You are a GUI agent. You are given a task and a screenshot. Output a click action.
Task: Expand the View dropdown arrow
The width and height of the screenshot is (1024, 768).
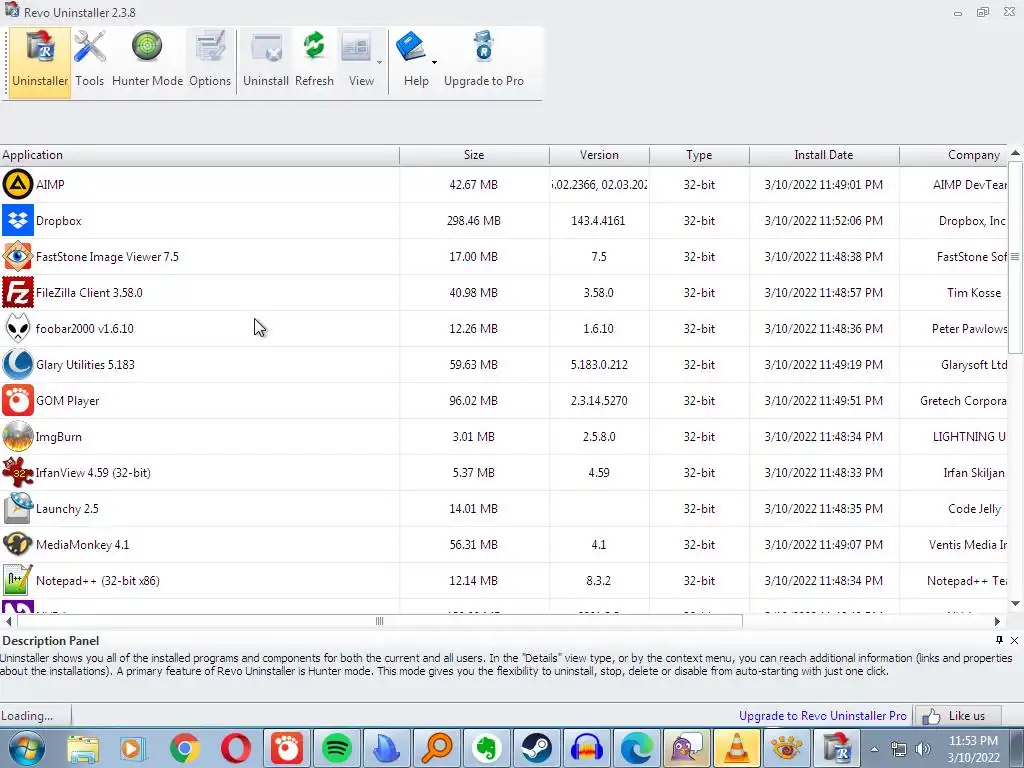379,62
